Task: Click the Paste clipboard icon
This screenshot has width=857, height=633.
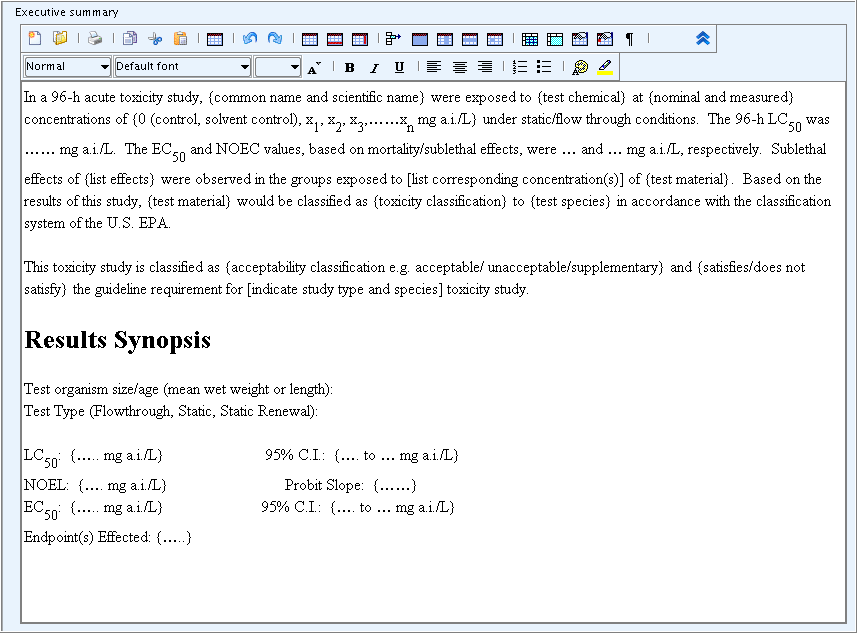Action: (x=180, y=38)
